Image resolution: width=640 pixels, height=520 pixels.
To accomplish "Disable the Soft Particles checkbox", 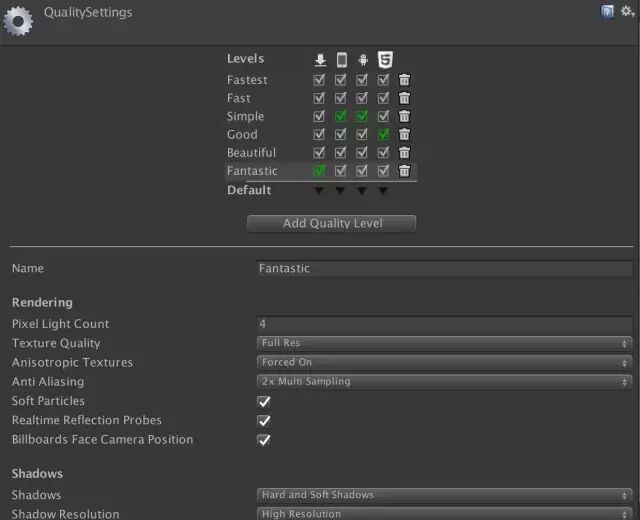I will click(264, 402).
